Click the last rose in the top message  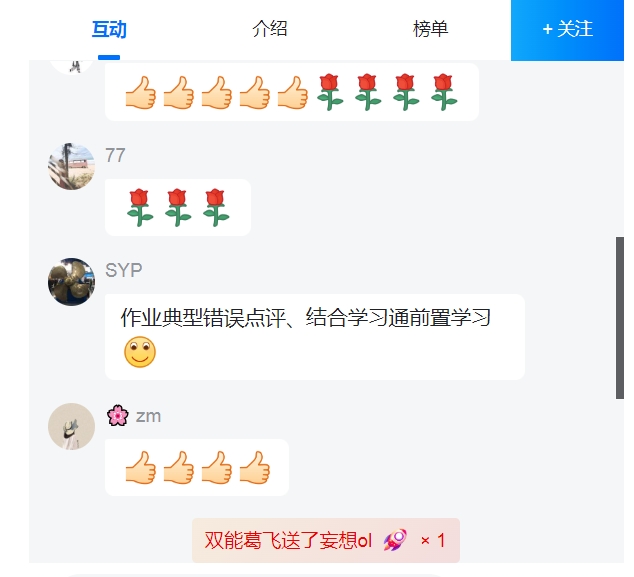coord(444,92)
